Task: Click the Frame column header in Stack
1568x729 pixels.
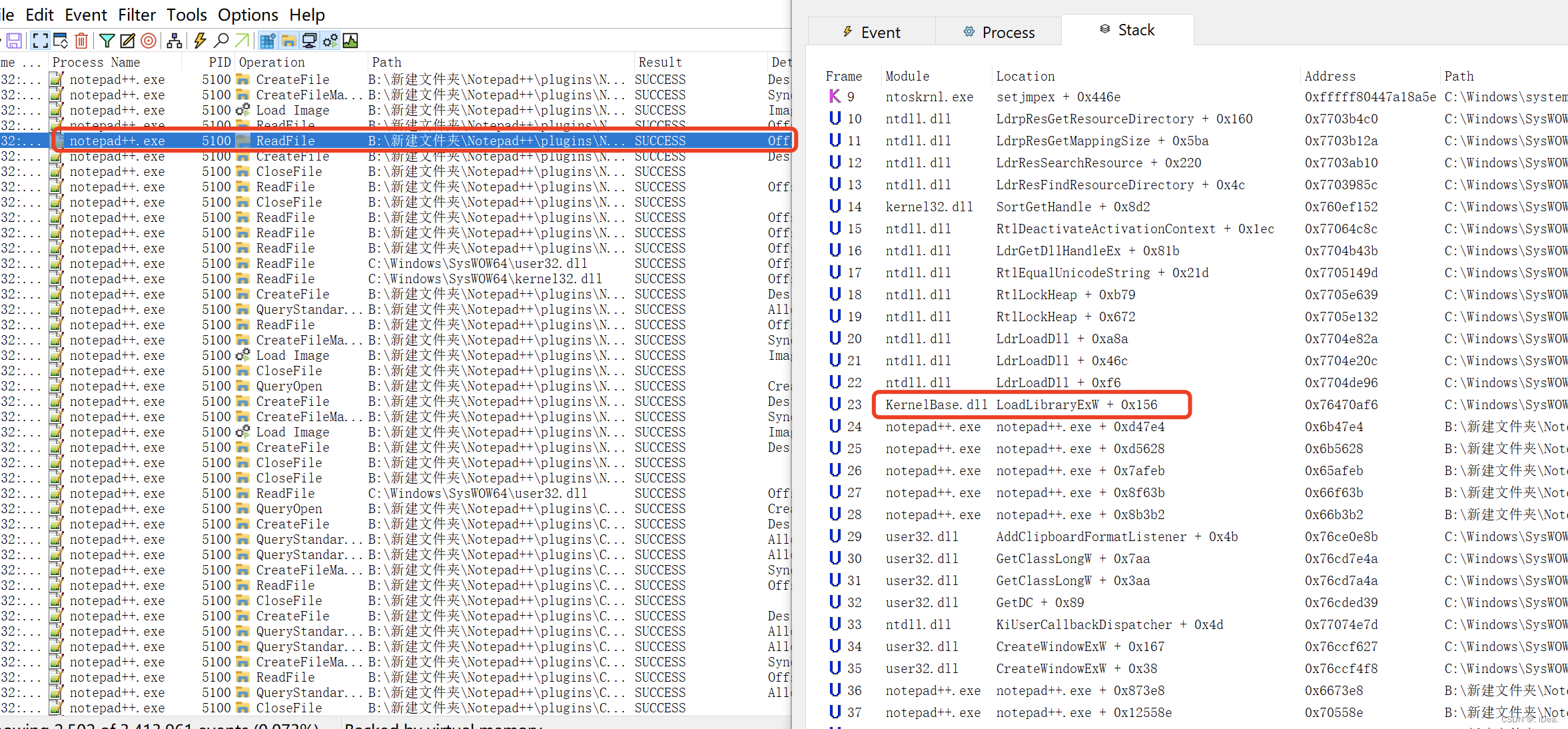Action: (844, 76)
